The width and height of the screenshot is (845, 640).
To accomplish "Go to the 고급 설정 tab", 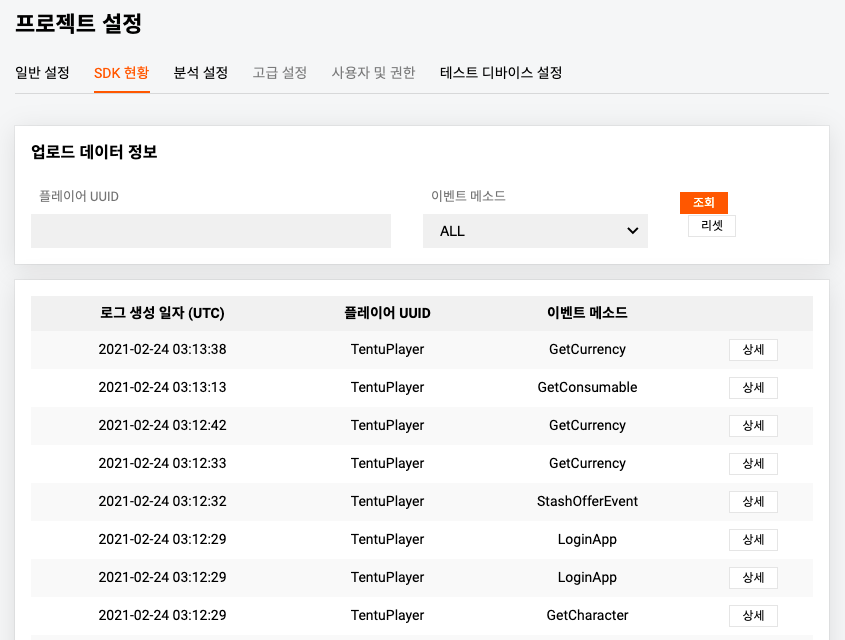I will click(x=280, y=73).
